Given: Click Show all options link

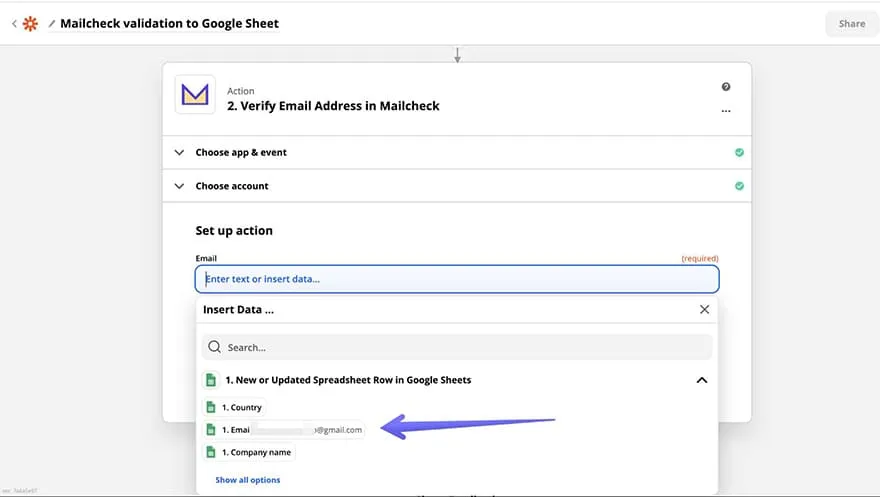Looking at the screenshot, I should coord(248,480).
